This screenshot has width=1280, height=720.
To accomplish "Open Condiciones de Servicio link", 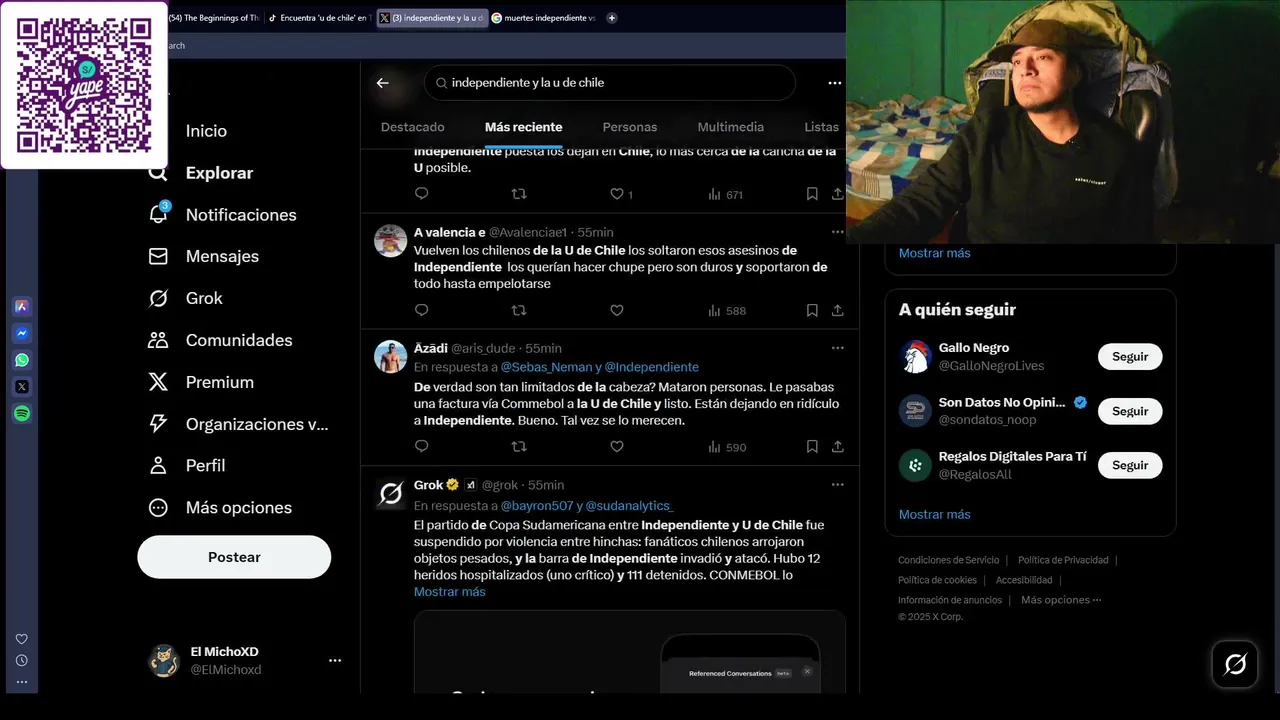I will pyautogui.click(x=948, y=560).
